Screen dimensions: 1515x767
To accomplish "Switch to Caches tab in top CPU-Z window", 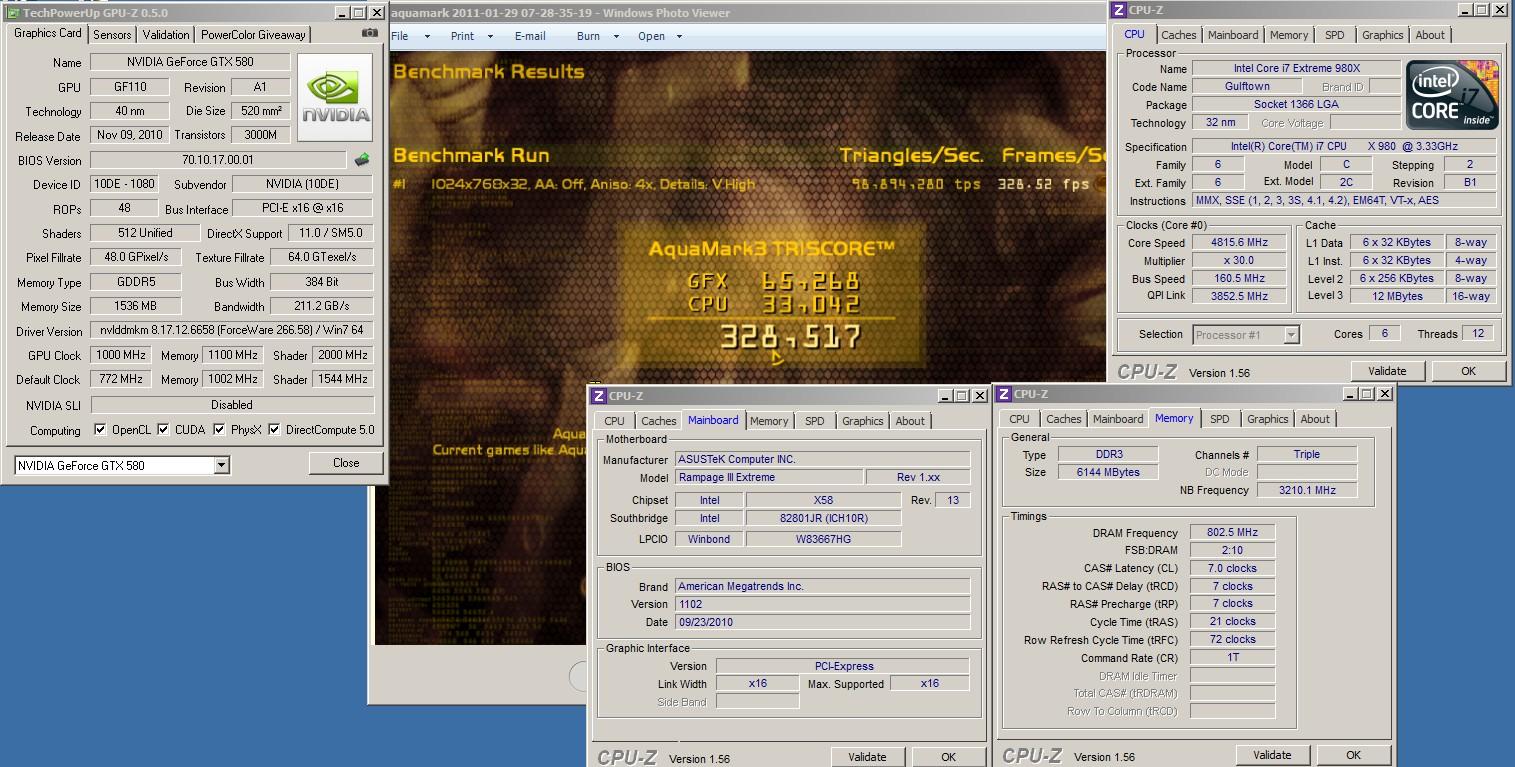I will [x=1179, y=35].
